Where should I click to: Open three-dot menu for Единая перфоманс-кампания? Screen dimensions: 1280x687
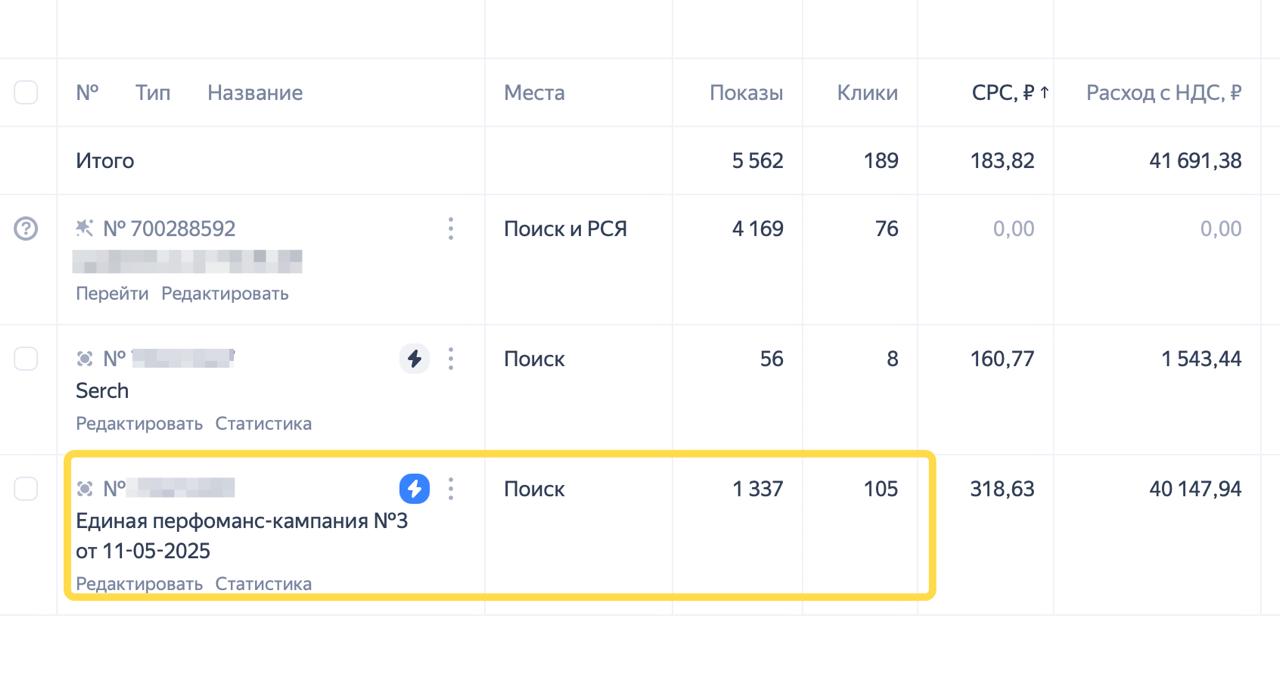coord(451,488)
